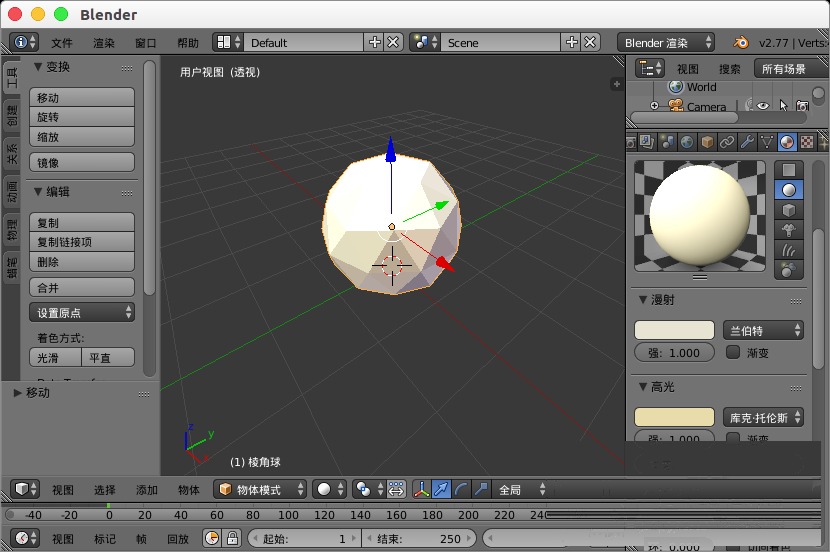Open the object mode dropdown

(x=260, y=489)
